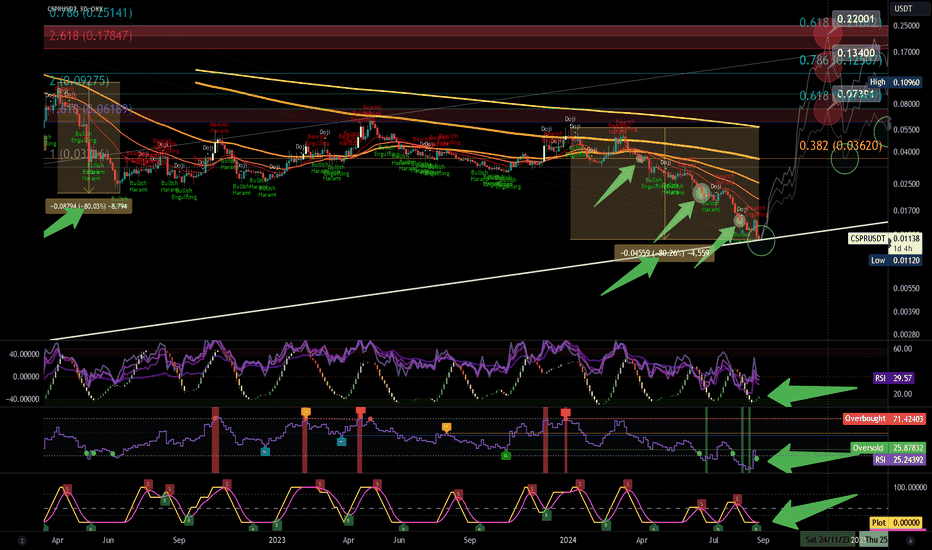Image resolution: width=932 pixels, height=550 pixels.
Task: Click the Sat 24/11/23 date marker
Action: point(826,540)
